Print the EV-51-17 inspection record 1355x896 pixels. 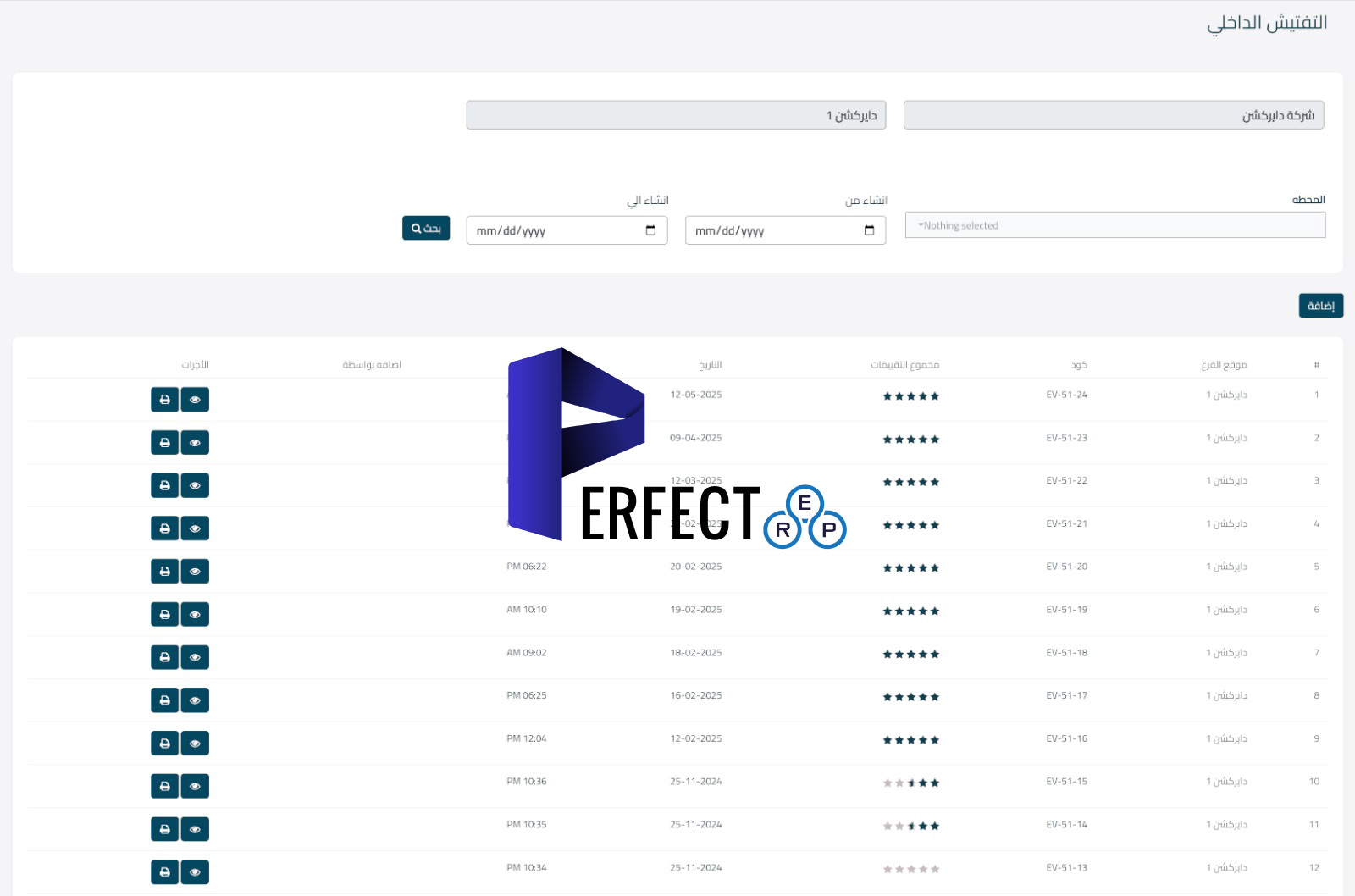(164, 700)
